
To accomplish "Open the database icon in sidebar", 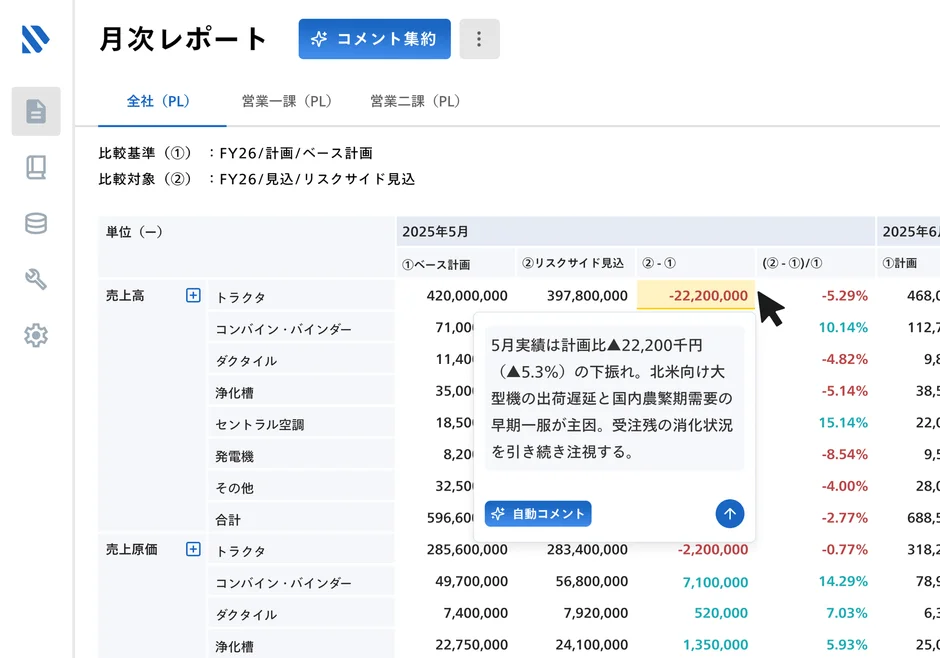I will (36, 224).
